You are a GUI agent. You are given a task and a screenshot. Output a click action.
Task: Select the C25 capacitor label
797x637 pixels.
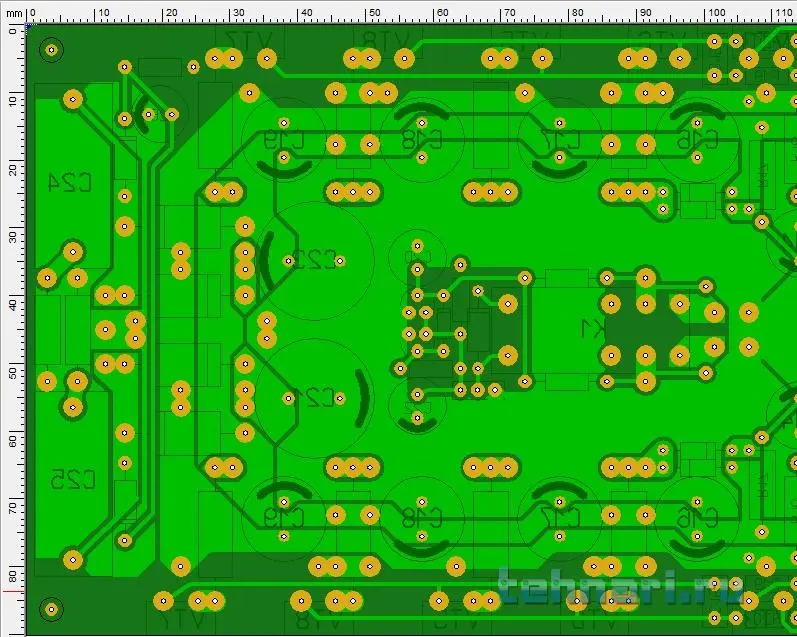point(73,479)
